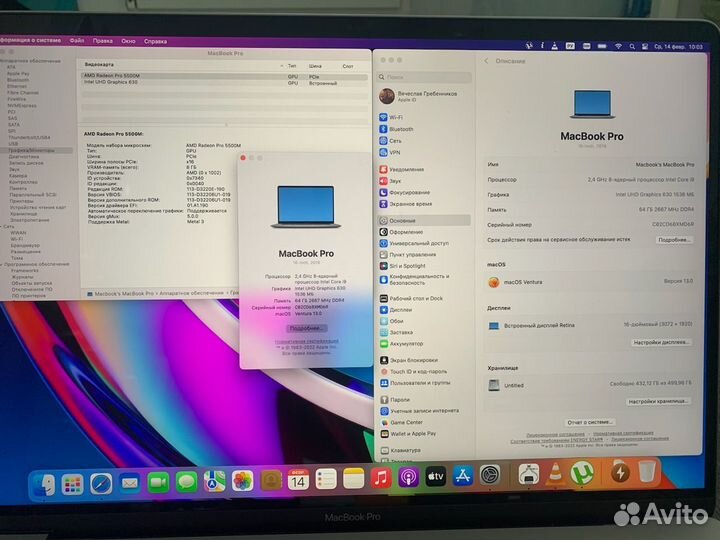Image resolution: width=720 pixels, height=540 pixels.
Task: Open Аккумулятор in settings sidebar
Action: point(402,343)
